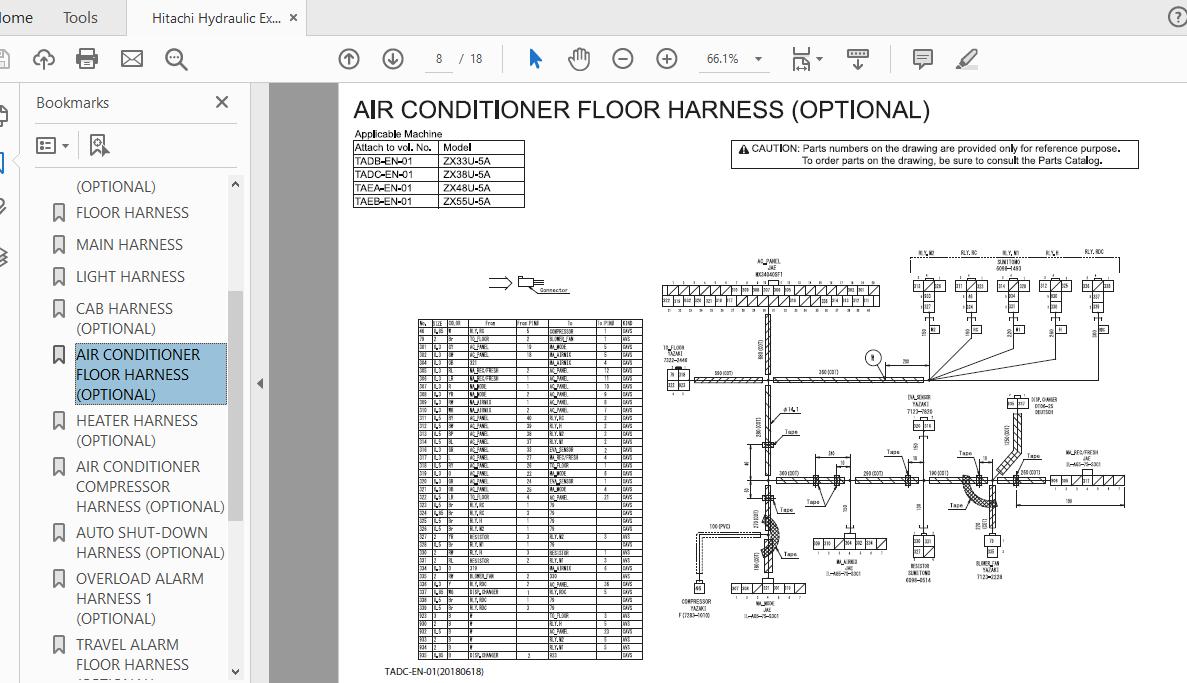Send file by email envelope icon
This screenshot has height=683, width=1187.
pos(132,59)
